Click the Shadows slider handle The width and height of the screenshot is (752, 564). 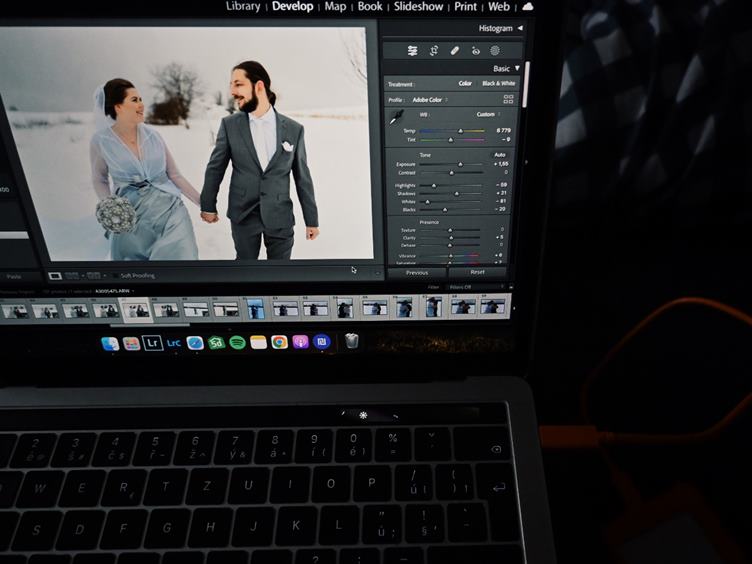coord(457,194)
